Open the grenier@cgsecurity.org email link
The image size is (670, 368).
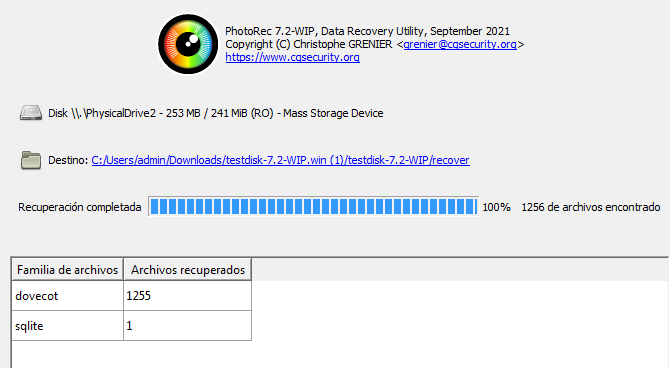[460, 44]
